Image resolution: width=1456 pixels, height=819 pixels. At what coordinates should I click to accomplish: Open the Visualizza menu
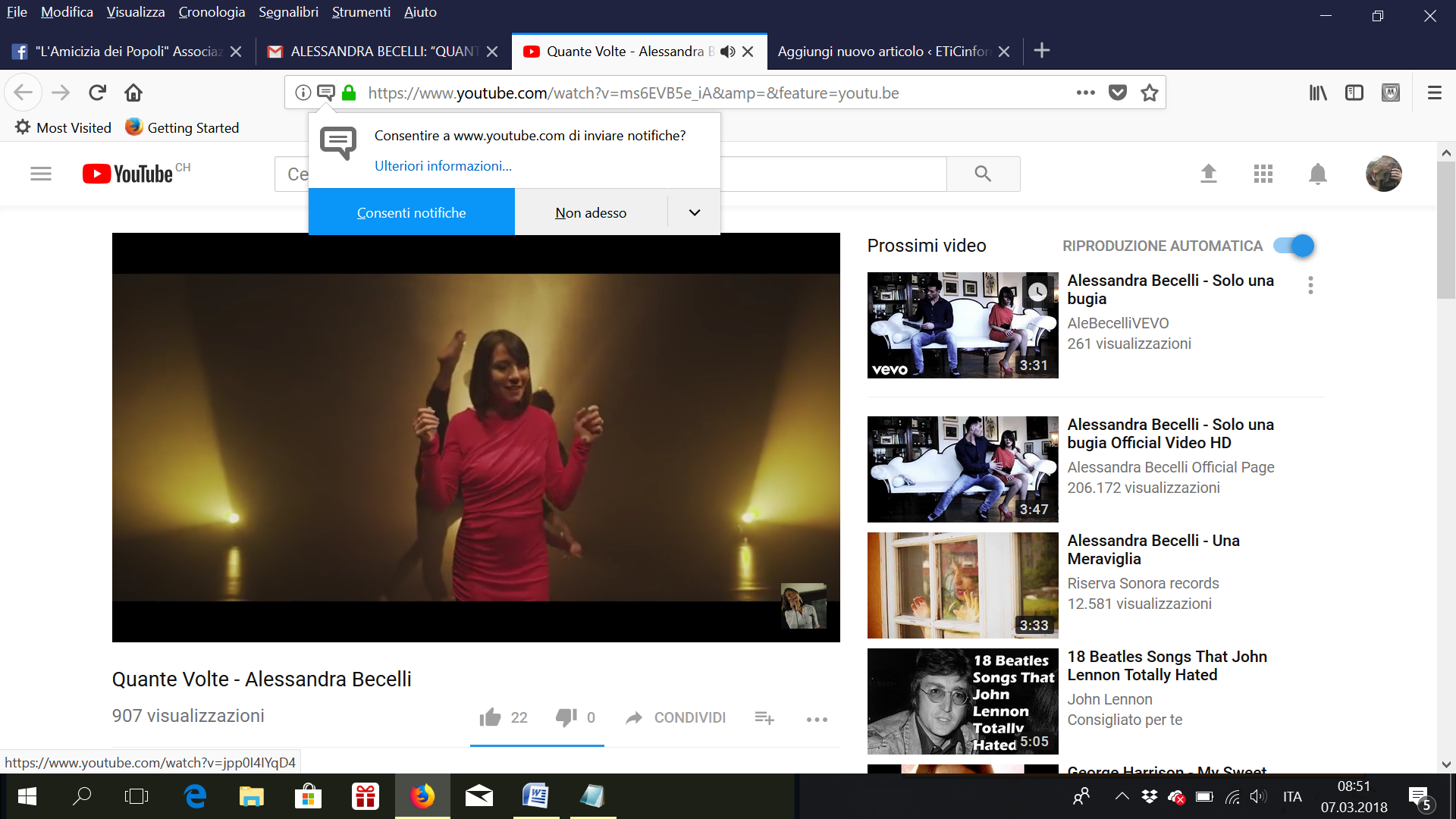[x=136, y=12]
